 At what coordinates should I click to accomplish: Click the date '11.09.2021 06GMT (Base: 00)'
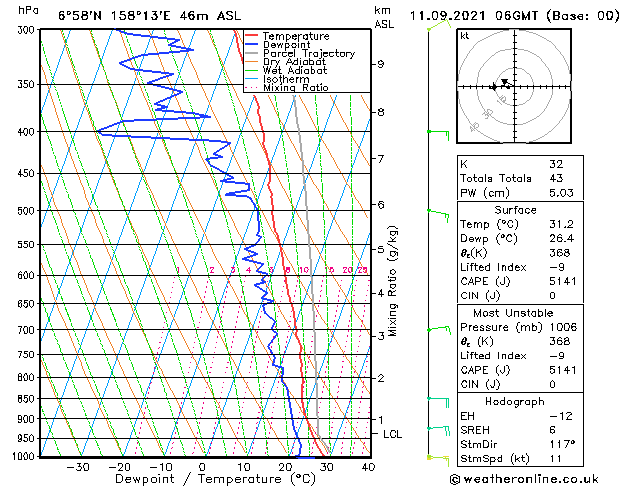tap(515, 16)
